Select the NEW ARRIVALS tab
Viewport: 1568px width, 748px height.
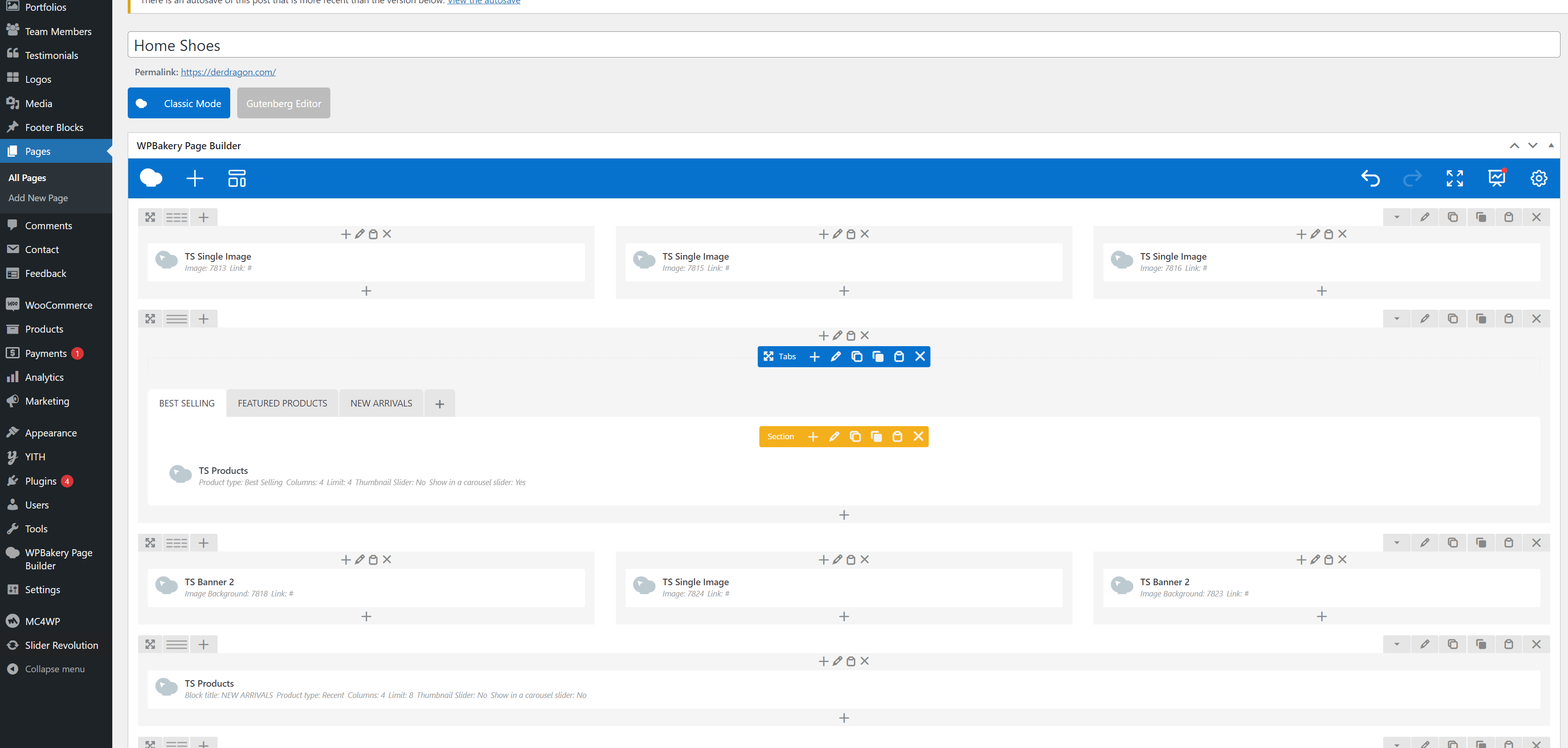[380, 403]
